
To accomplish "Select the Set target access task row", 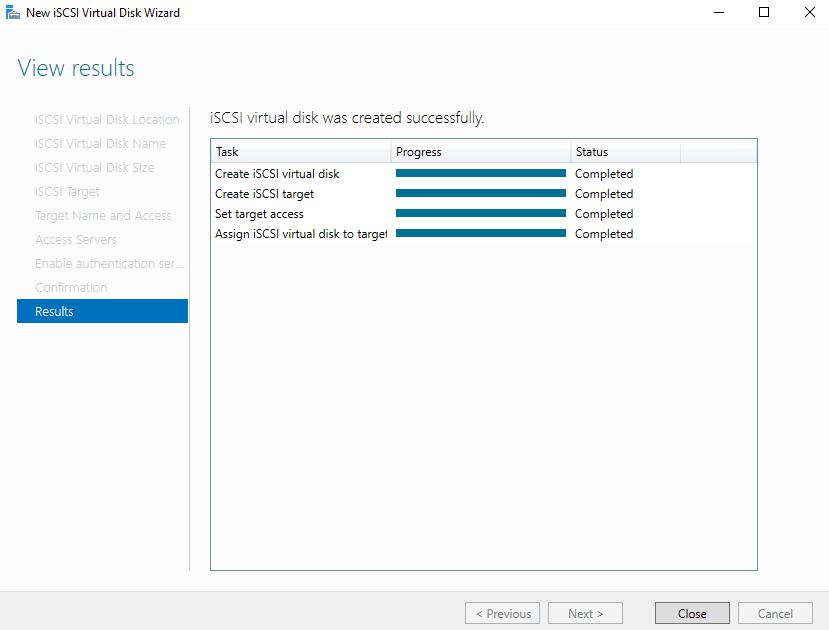I will [x=484, y=214].
